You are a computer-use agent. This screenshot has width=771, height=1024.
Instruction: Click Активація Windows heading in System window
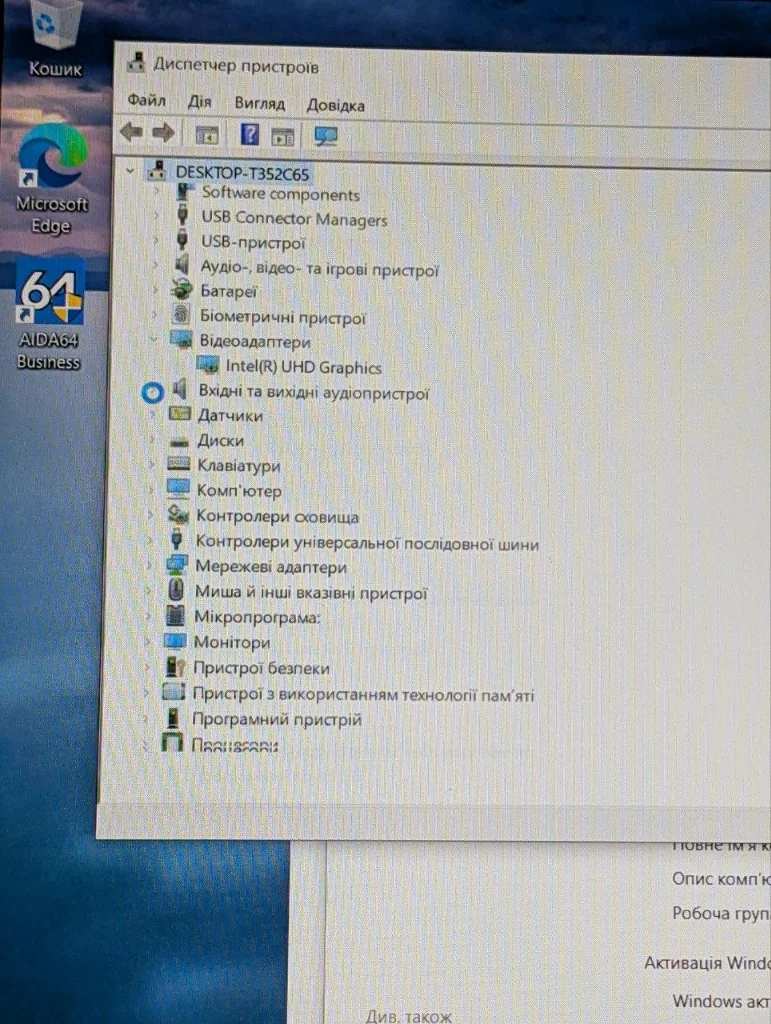pos(708,963)
